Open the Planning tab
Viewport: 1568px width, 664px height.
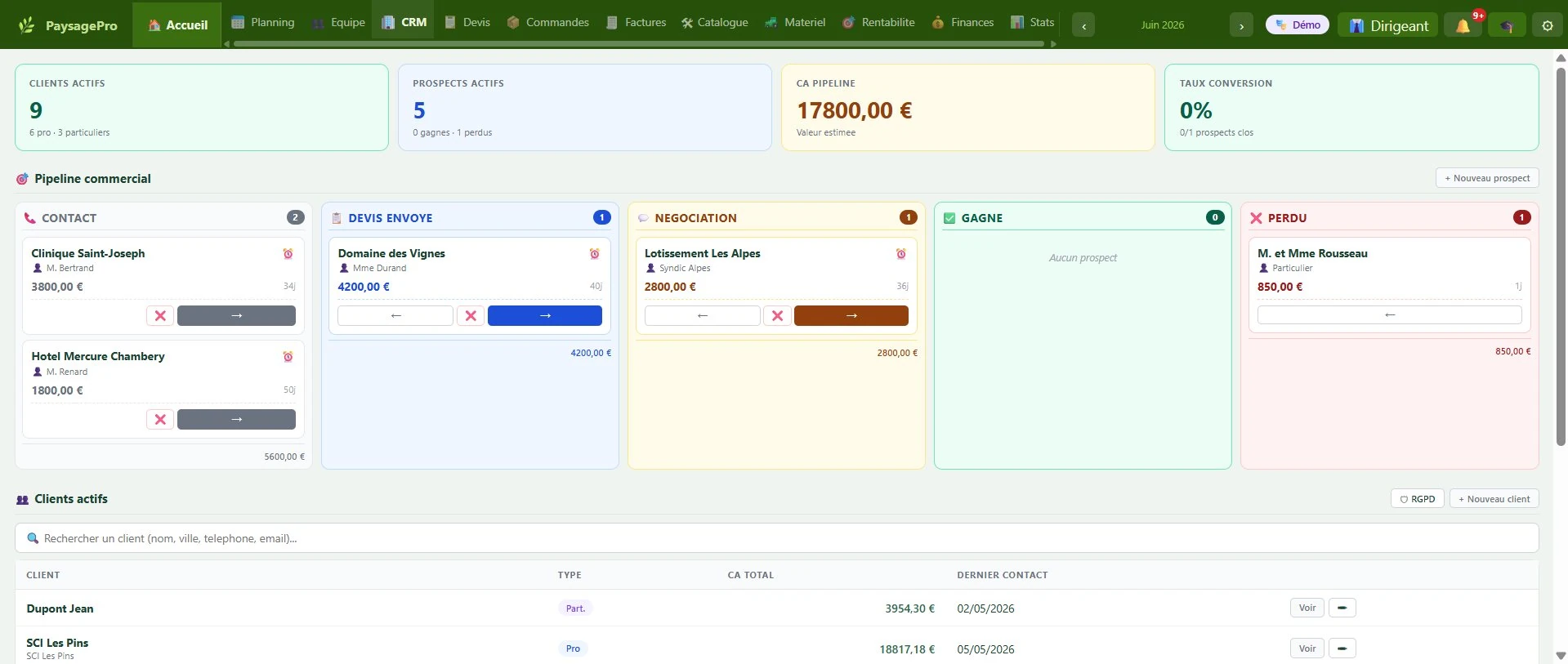[x=263, y=22]
